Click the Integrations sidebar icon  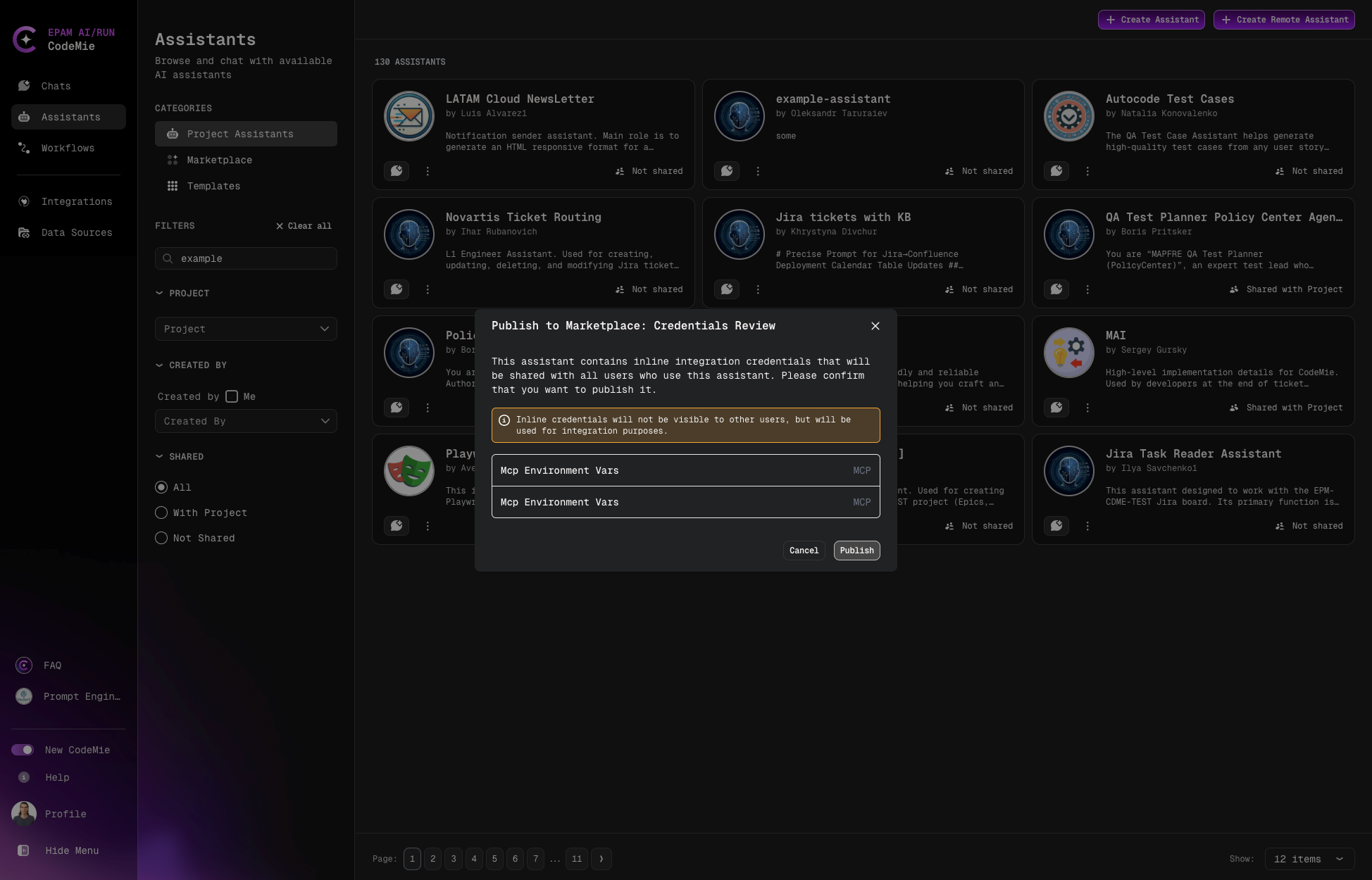[24, 201]
